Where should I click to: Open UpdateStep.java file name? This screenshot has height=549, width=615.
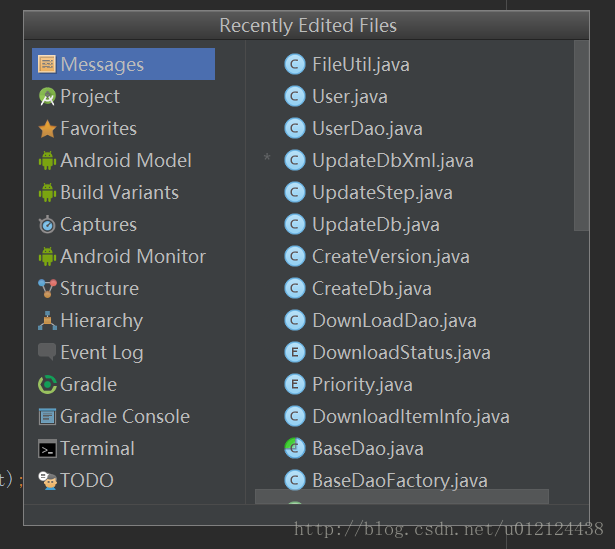382,193
